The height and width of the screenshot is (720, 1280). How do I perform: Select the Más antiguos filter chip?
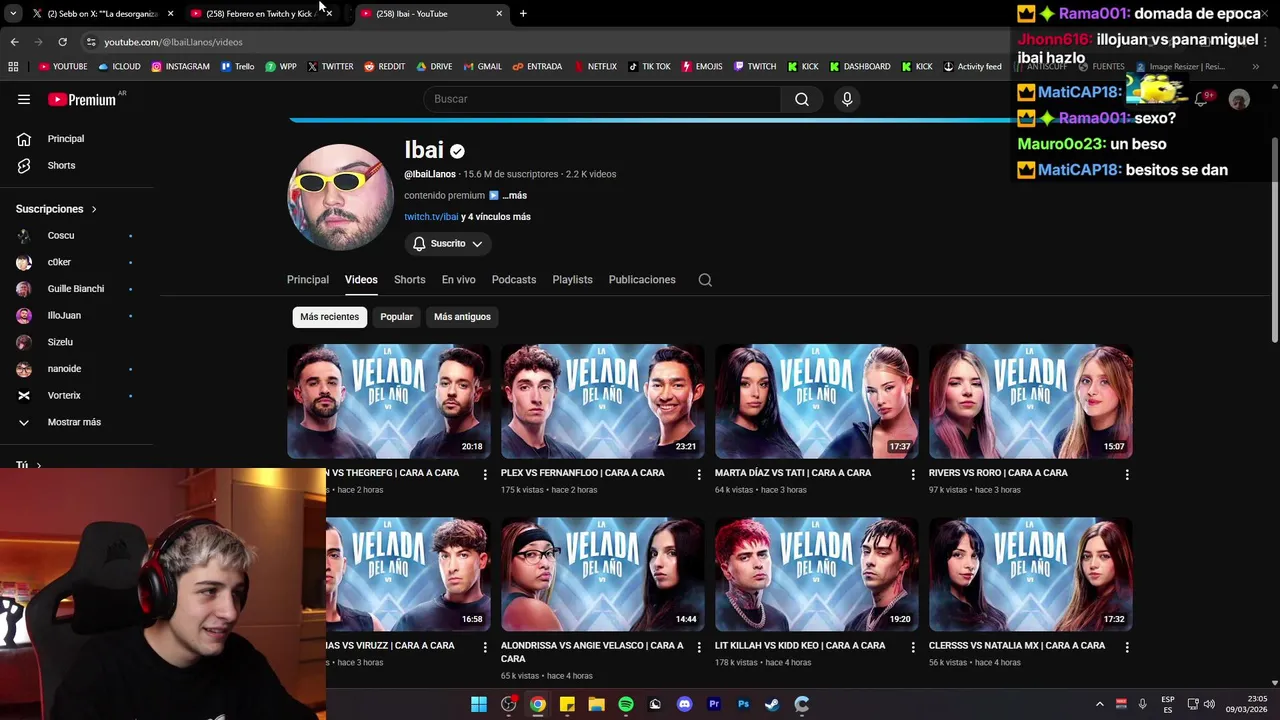pos(462,317)
